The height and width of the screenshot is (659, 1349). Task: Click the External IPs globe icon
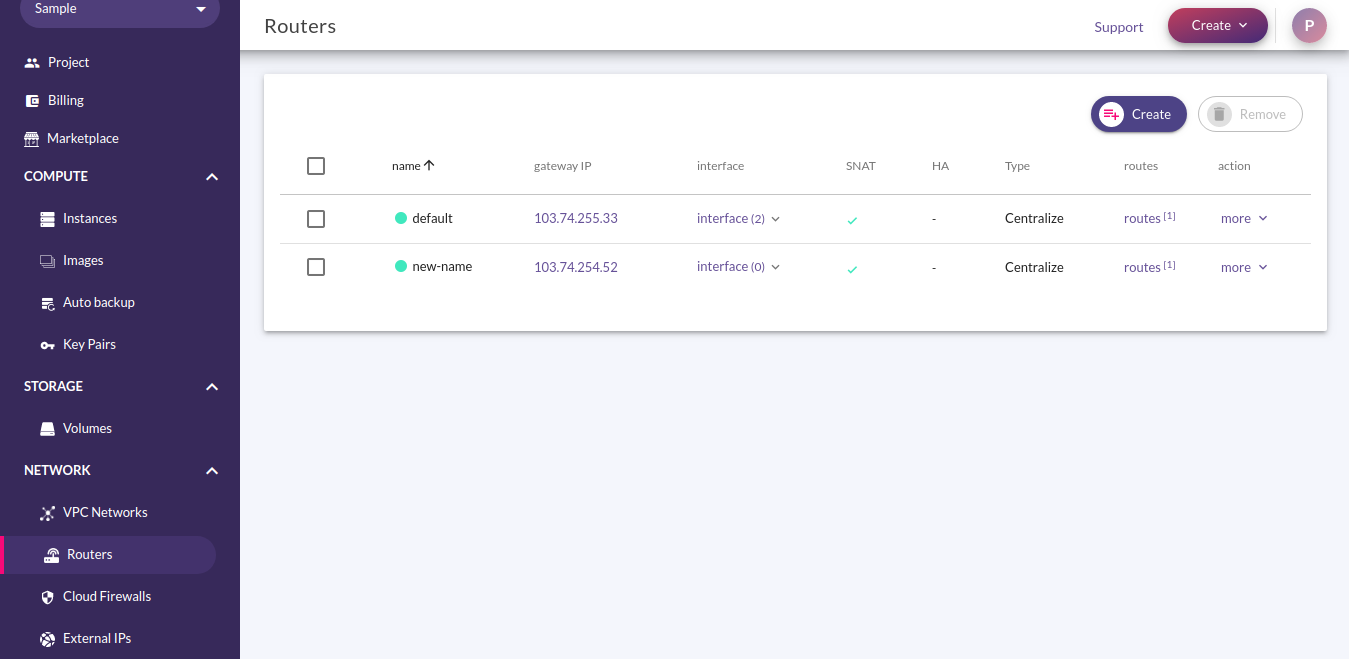[47, 638]
